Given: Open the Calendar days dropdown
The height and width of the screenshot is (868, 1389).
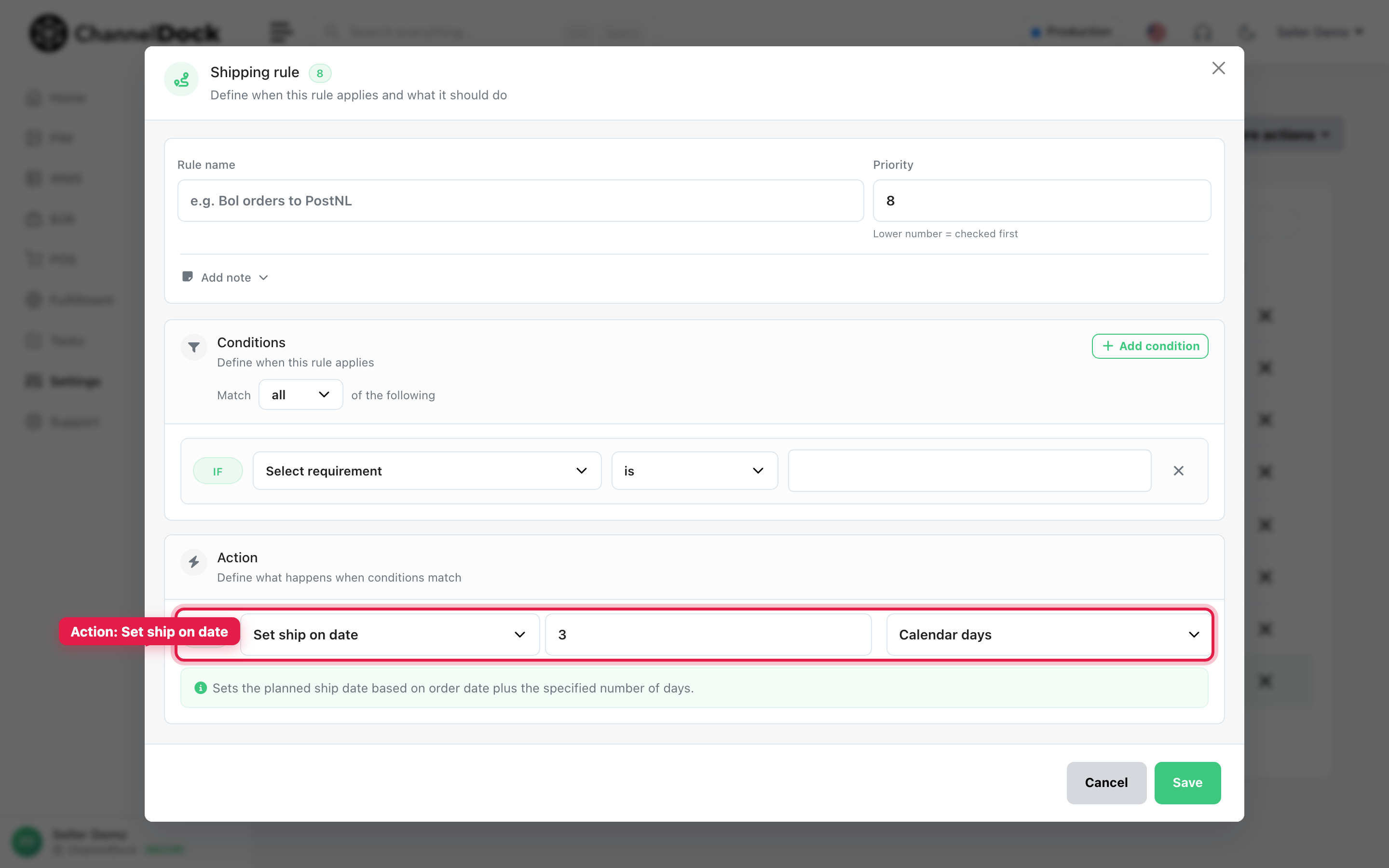Looking at the screenshot, I should 1049,634.
